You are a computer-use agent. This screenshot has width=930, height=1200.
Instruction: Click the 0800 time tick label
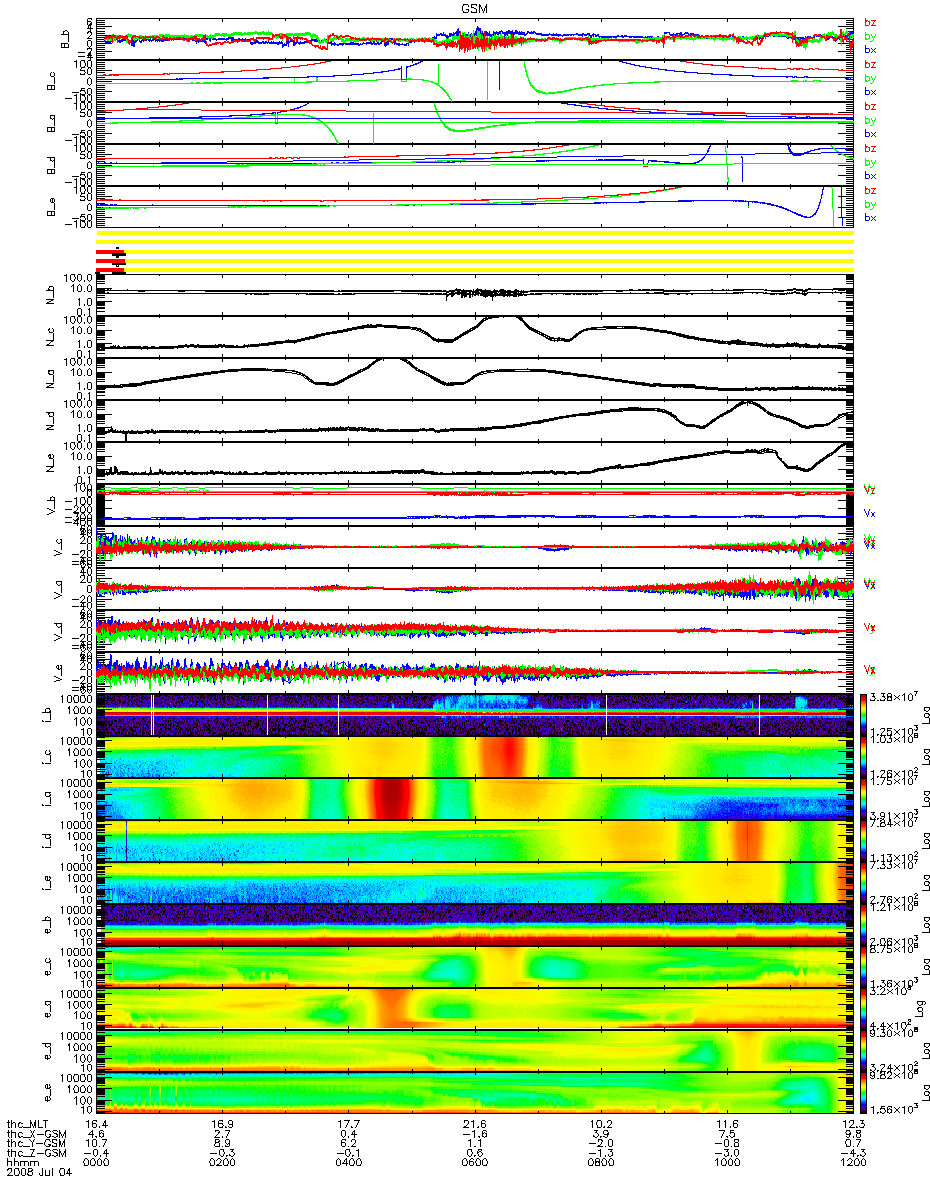tap(600, 1163)
